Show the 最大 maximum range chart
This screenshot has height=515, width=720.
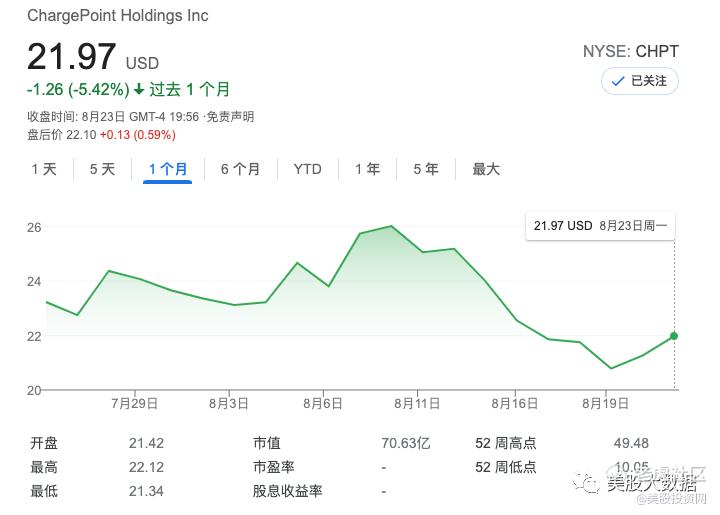[486, 169]
